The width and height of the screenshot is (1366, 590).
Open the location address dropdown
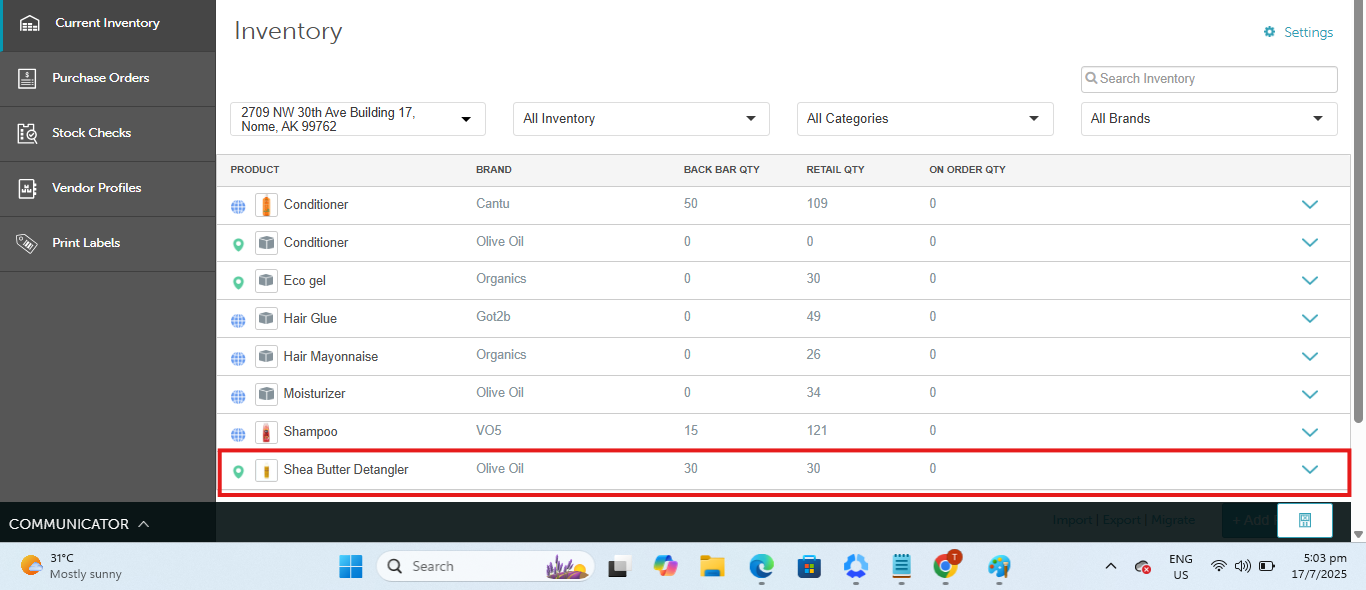pyautogui.click(x=358, y=119)
